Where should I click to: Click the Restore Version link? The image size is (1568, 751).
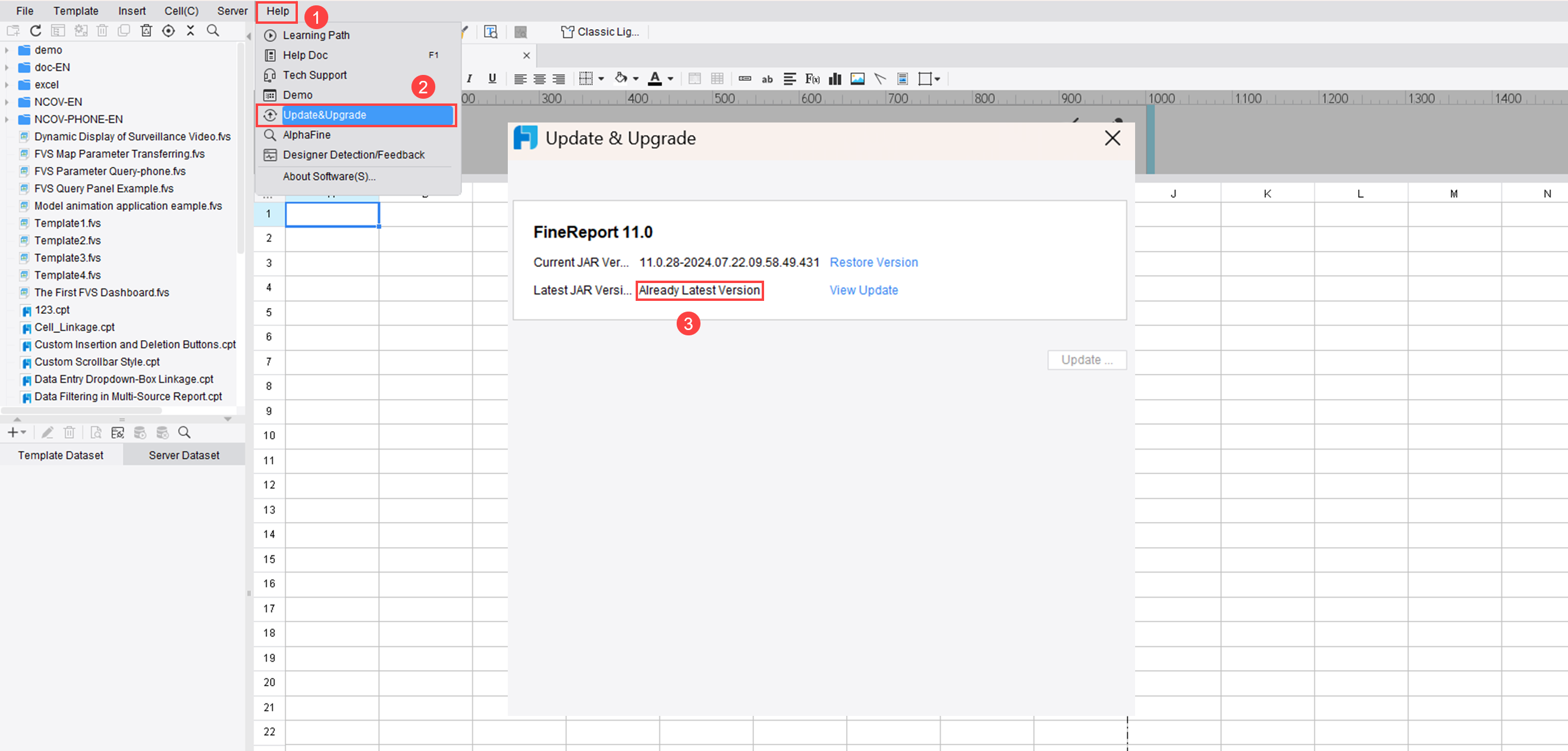(873, 262)
